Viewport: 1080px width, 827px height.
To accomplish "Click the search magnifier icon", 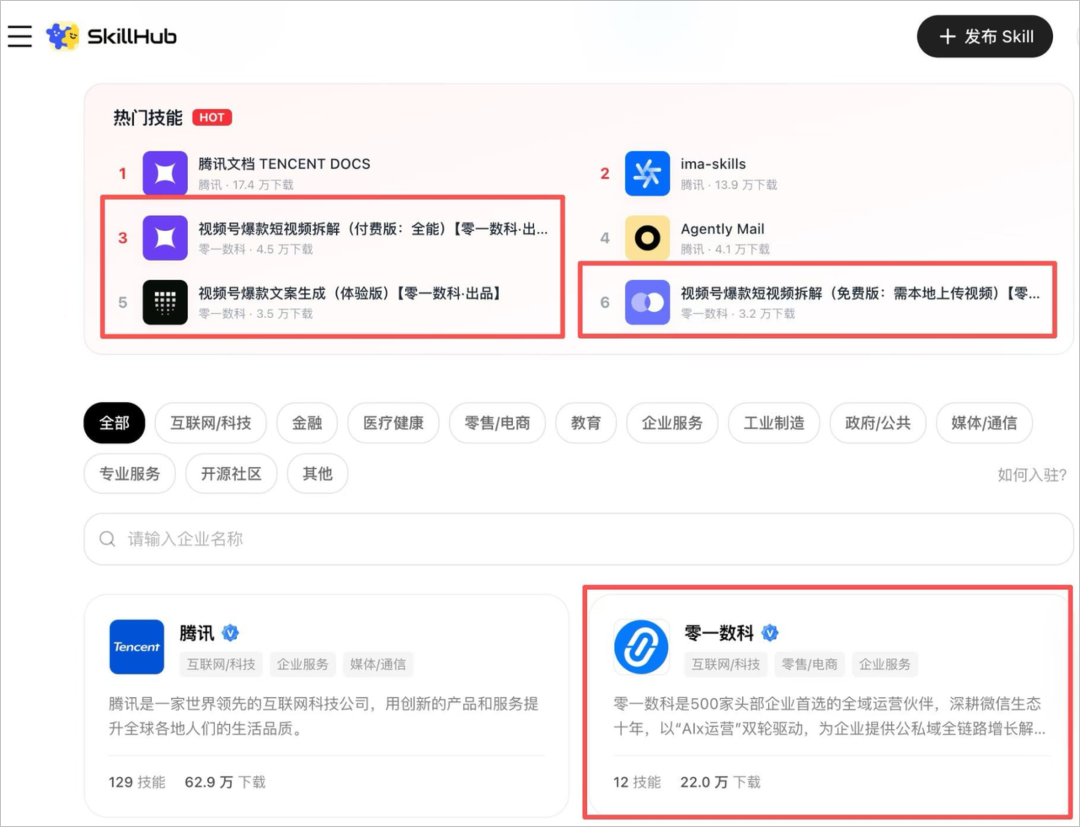I will point(107,538).
